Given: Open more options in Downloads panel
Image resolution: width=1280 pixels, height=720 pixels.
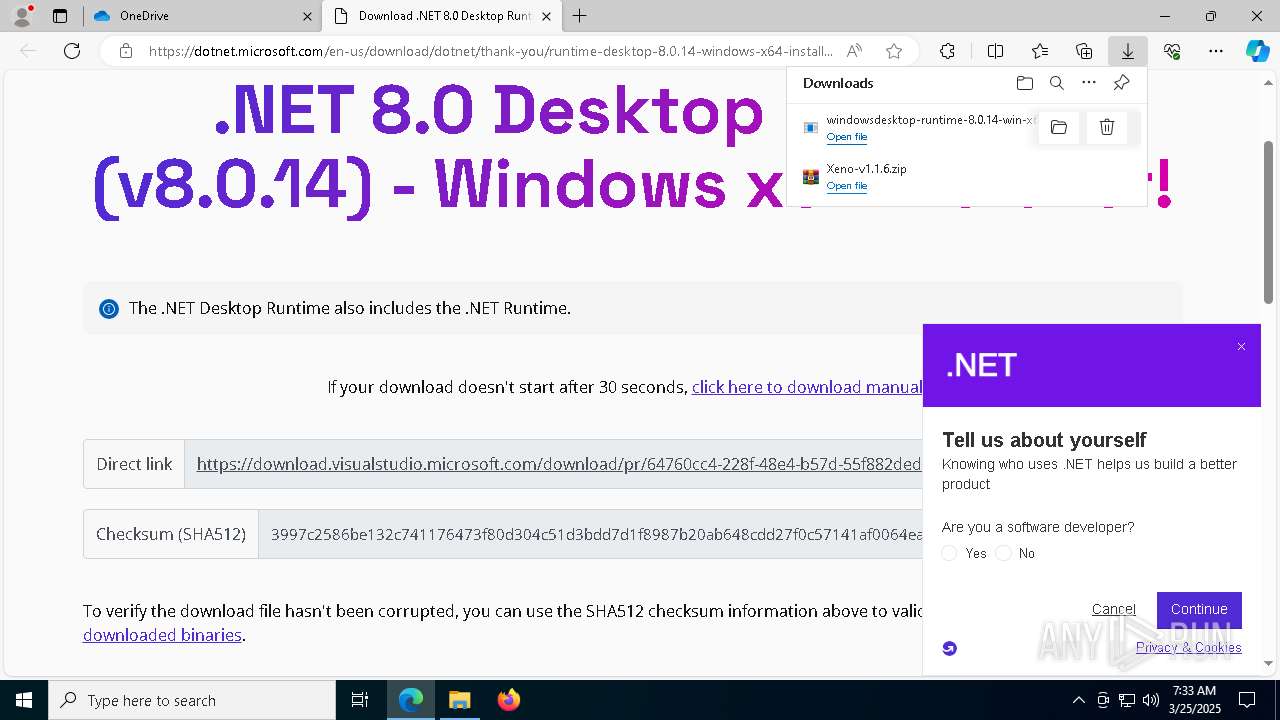Looking at the screenshot, I should pyautogui.click(x=1089, y=83).
